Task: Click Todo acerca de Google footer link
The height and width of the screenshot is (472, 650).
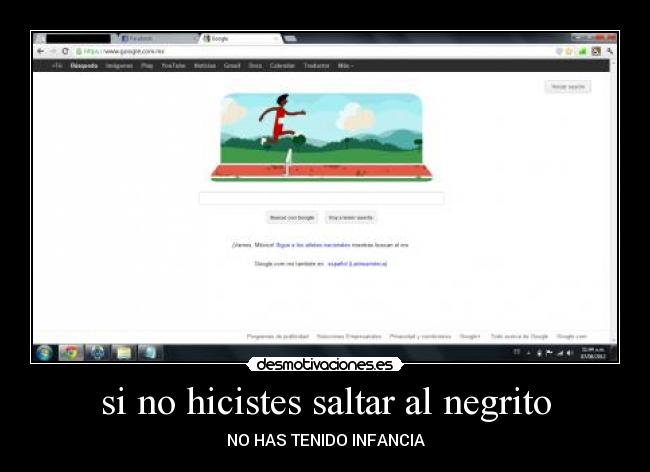Action: 519,336
